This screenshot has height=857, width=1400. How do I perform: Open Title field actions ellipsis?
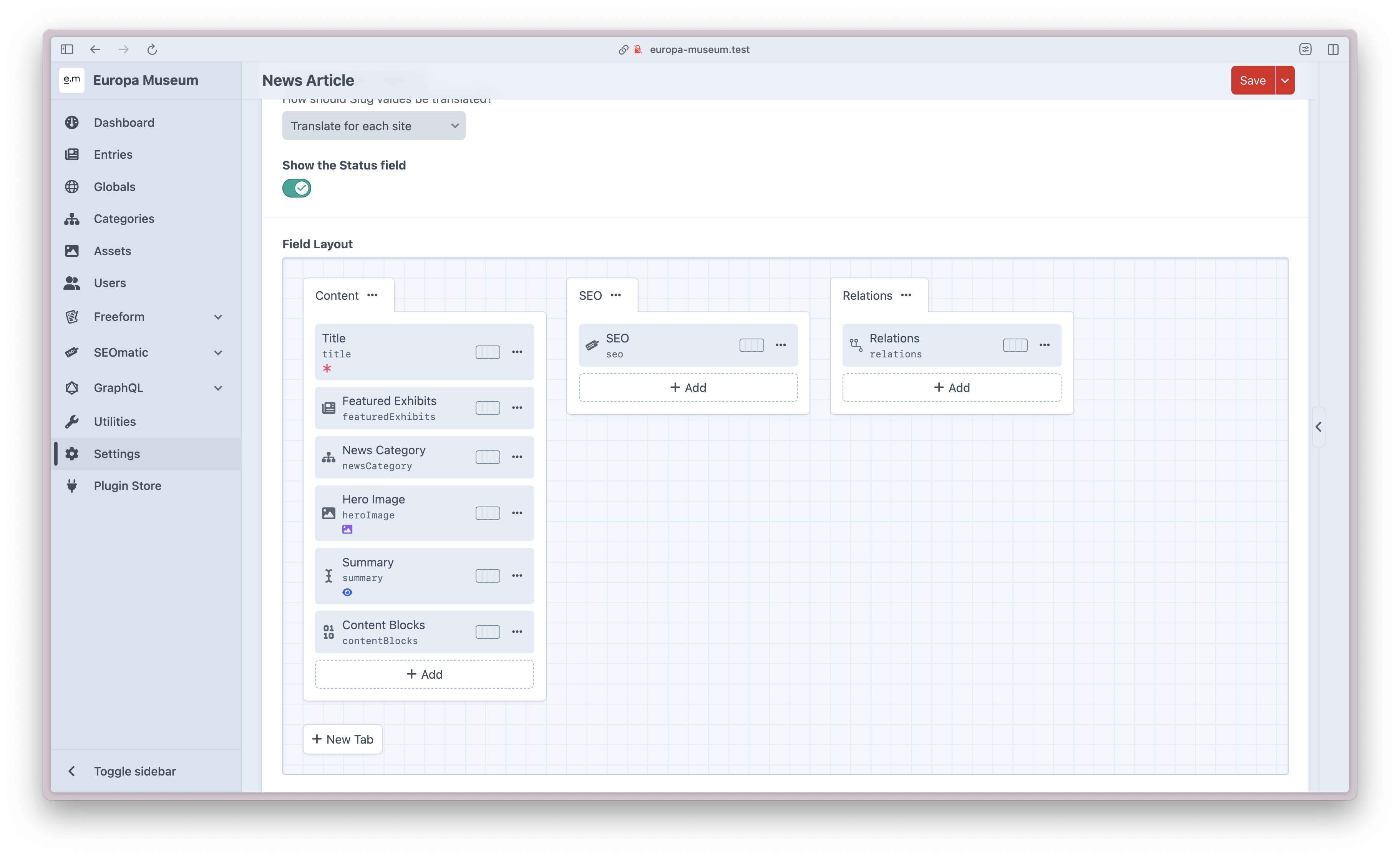click(x=516, y=352)
